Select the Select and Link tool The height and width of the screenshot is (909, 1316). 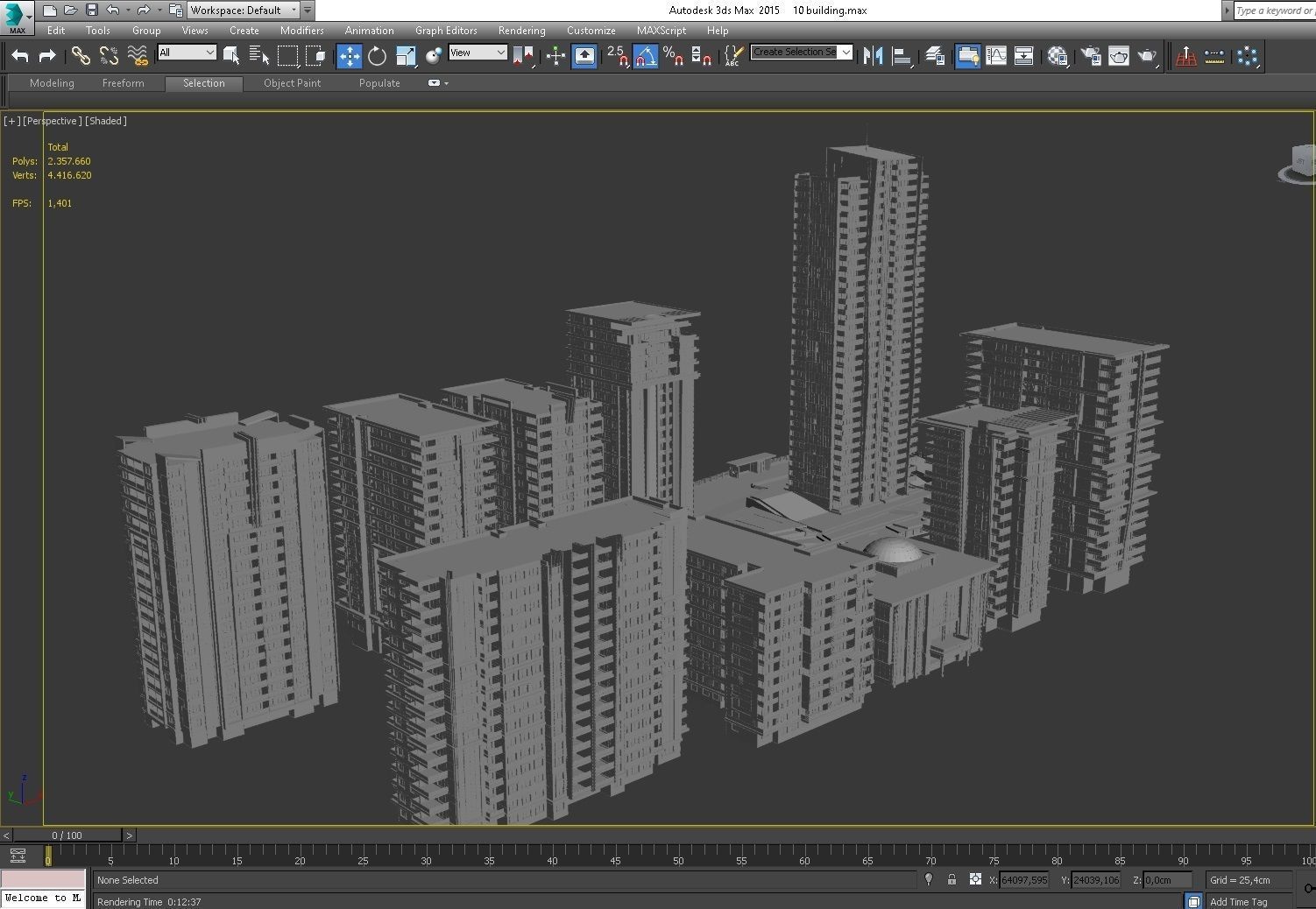click(x=81, y=56)
